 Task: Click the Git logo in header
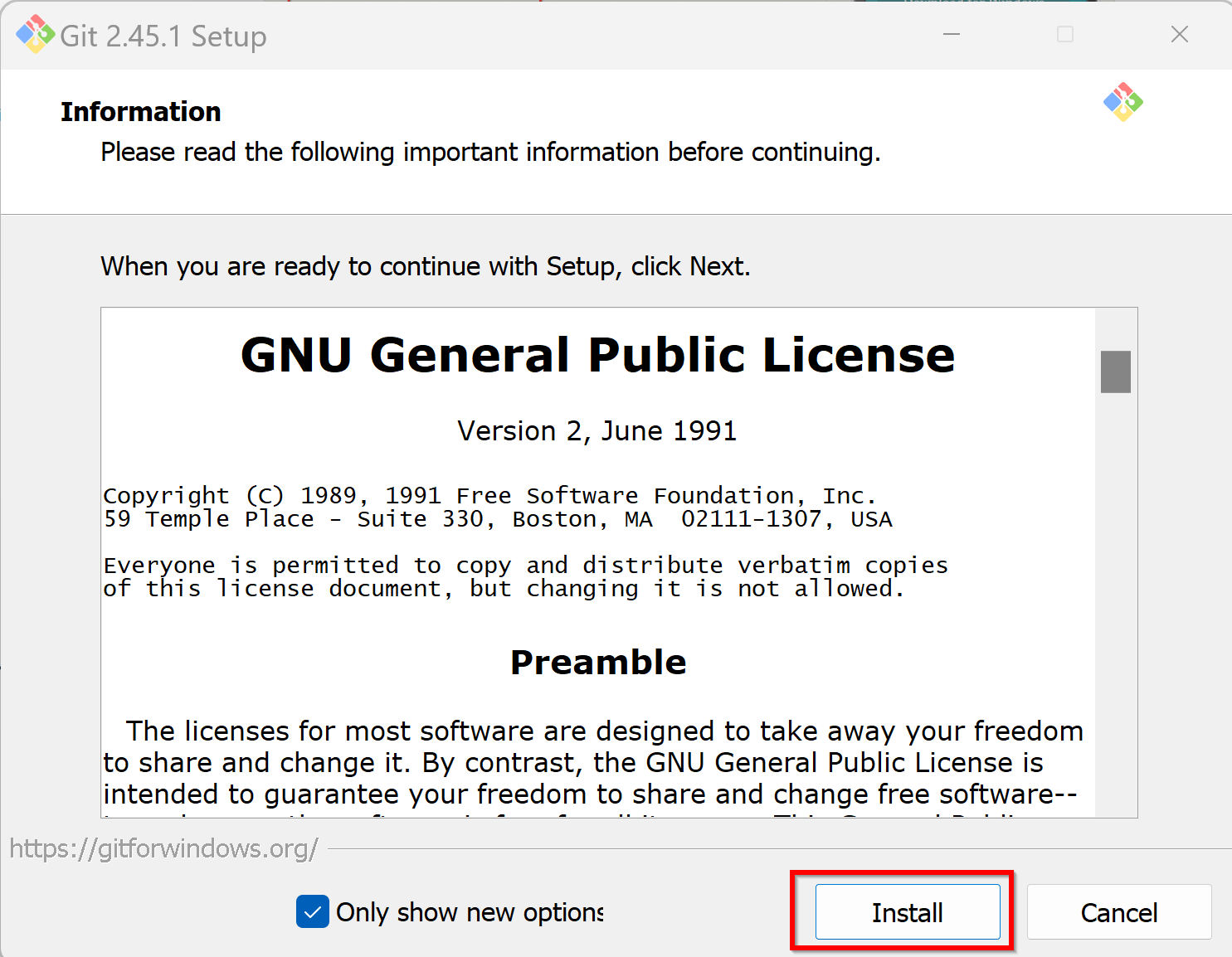tap(1123, 102)
